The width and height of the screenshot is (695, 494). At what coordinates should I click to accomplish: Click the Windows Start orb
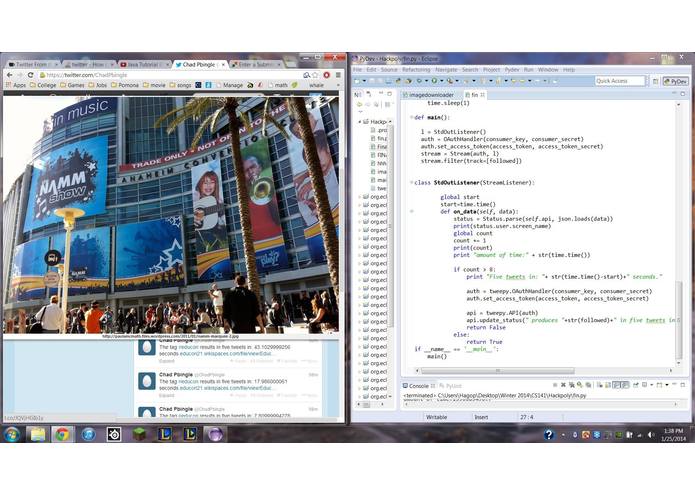[11, 434]
